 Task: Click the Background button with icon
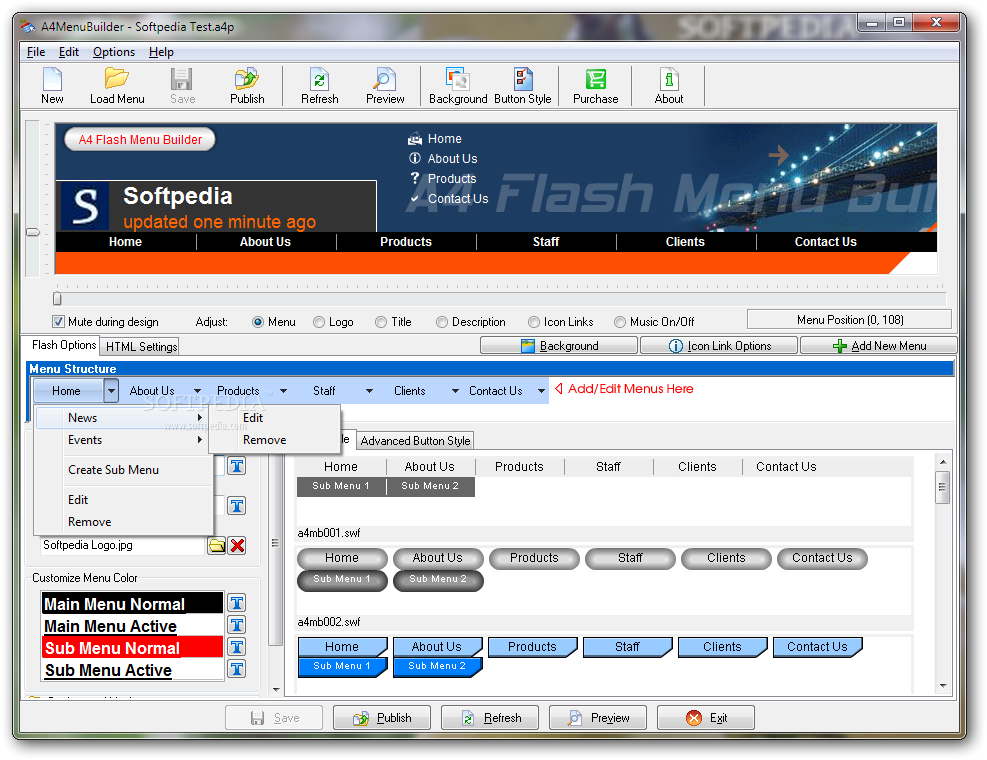click(559, 346)
